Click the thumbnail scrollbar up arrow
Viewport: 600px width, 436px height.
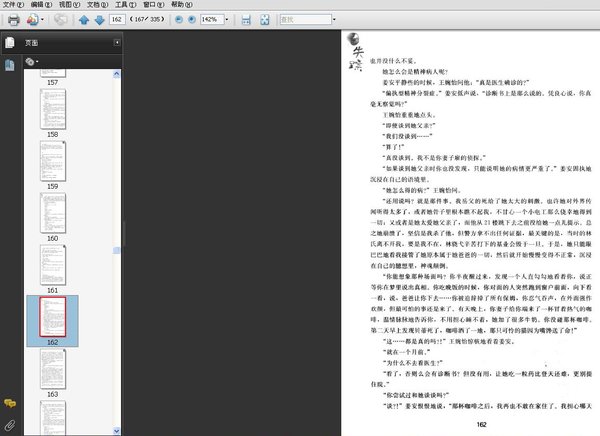click(x=117, y=74)
